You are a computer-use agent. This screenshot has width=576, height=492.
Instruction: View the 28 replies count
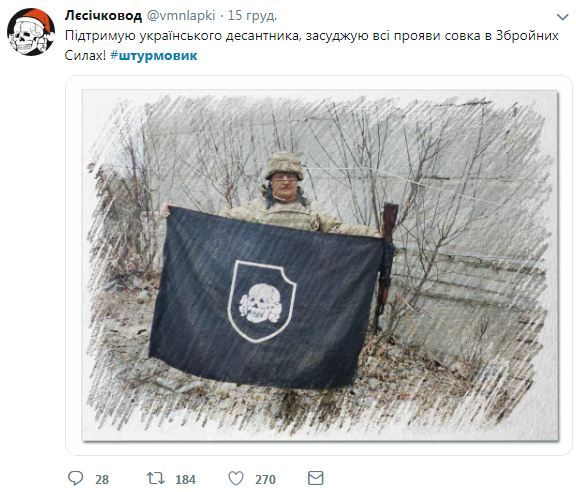[x=102, y=480]
